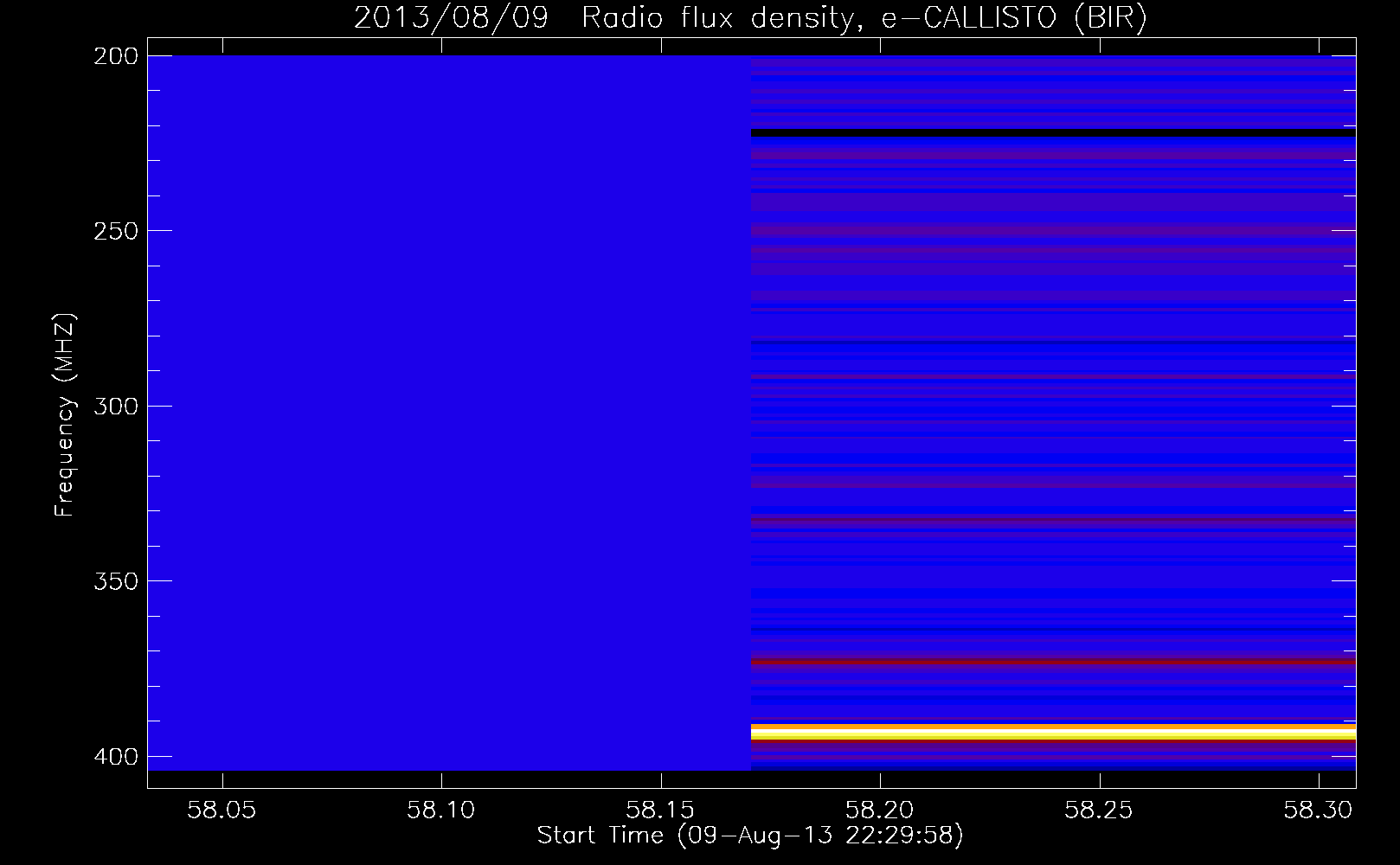This screenshot has height=865, width=1400.
Task: Click the '58.15' time tick label
Action: pos(661,810)
